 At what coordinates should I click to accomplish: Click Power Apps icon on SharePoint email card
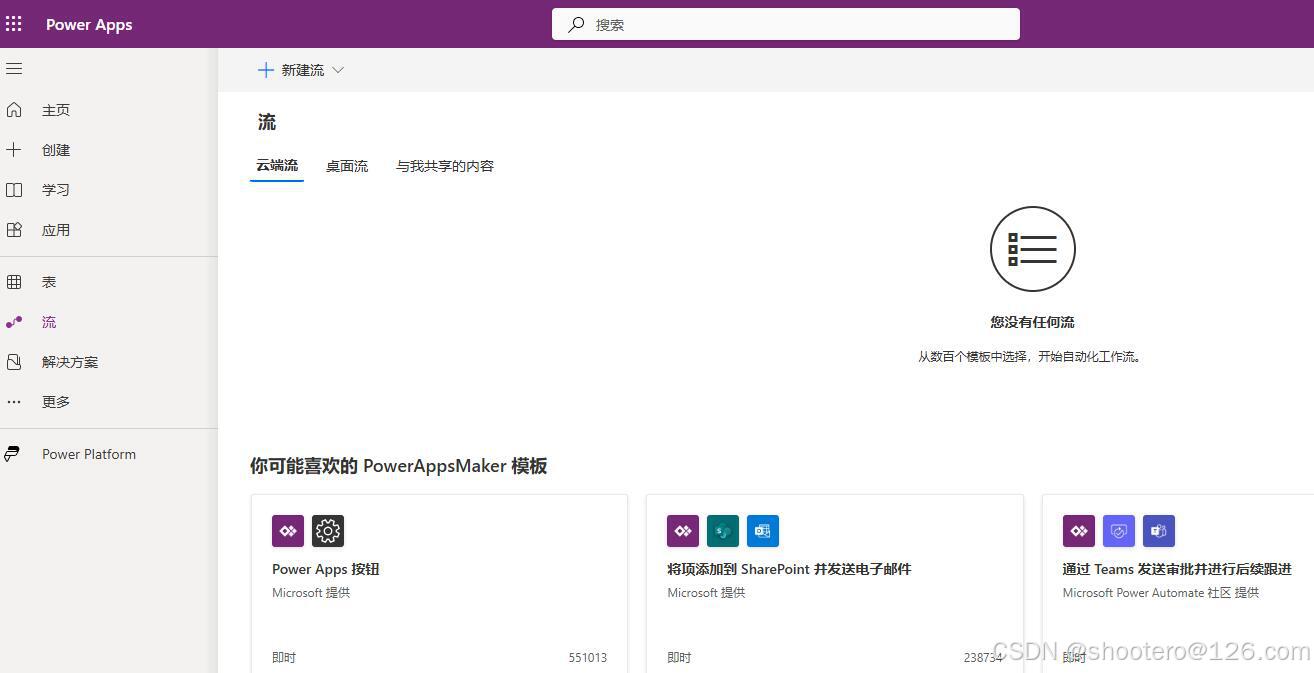[683, 531]
